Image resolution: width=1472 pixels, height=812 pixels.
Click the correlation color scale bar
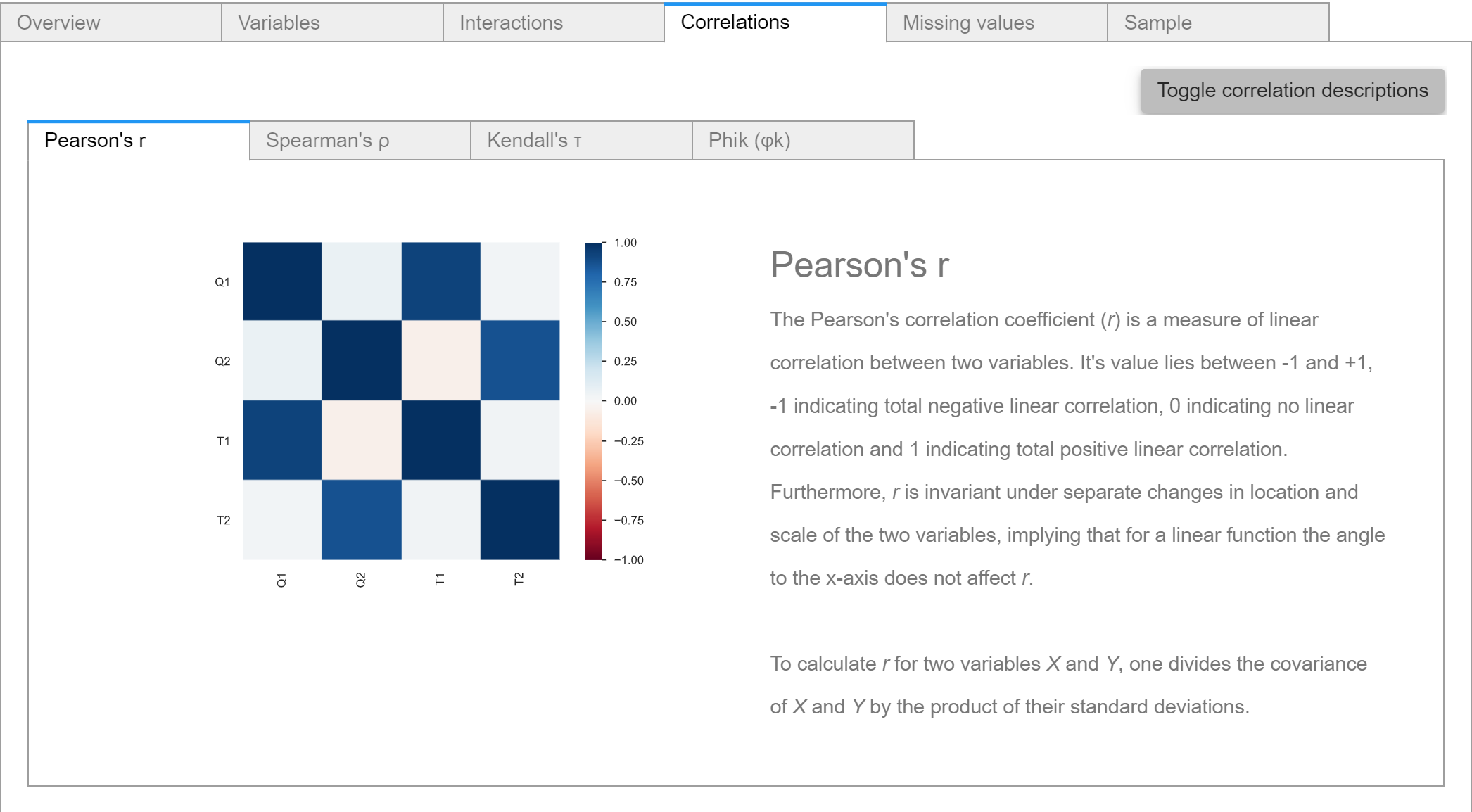(x=594, y=401)
